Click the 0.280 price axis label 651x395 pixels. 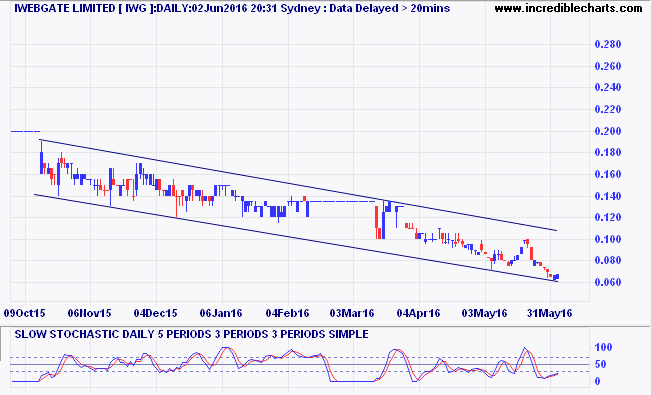pos(608,44)
